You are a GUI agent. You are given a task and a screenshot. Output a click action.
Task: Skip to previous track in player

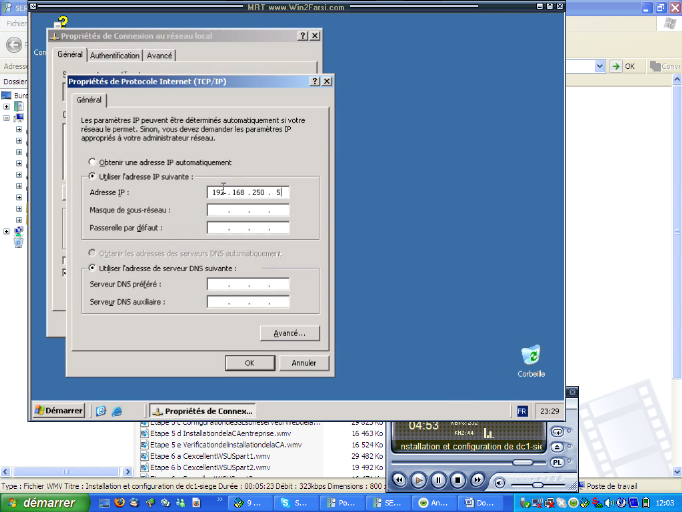(x=399, y=480)
